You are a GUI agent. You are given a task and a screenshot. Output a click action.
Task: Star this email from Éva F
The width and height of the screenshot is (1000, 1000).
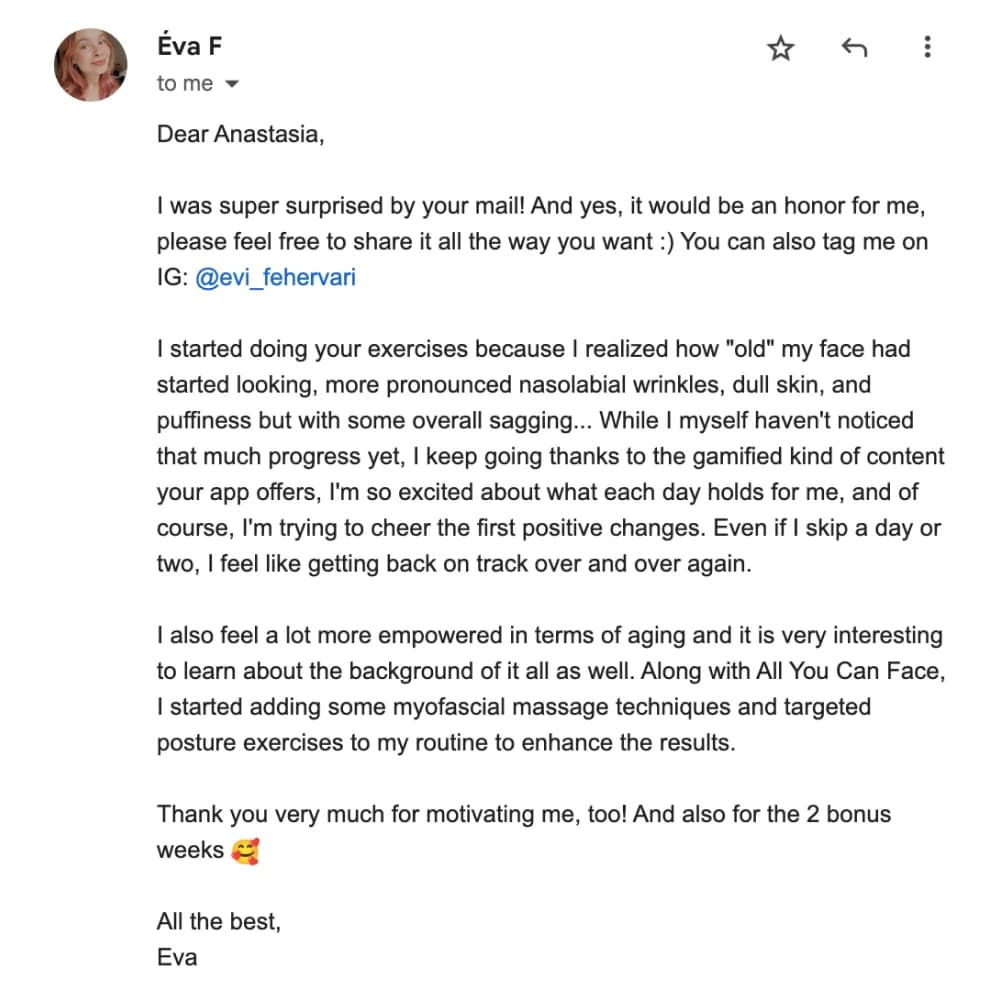[x=780, y=48]
